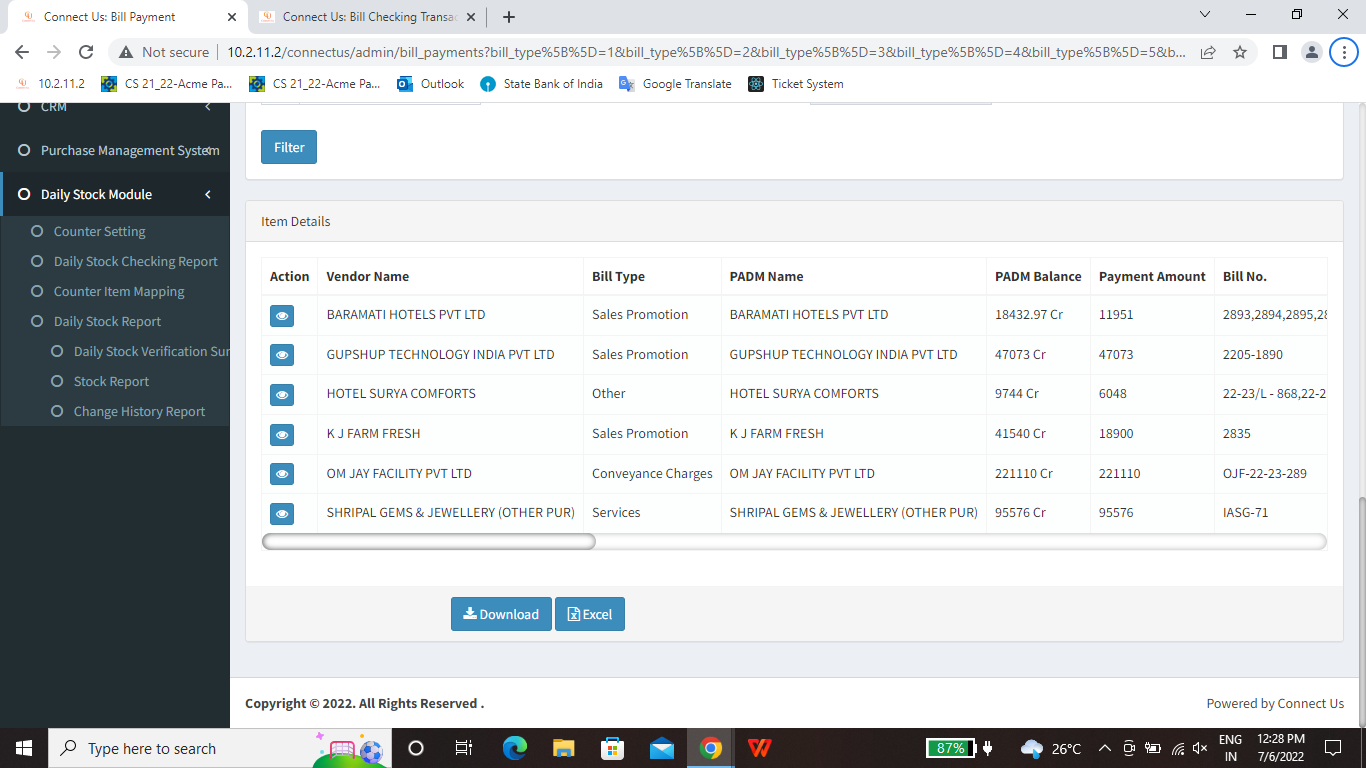
Task: Open the notification center icon
Action: (1332, 748)
